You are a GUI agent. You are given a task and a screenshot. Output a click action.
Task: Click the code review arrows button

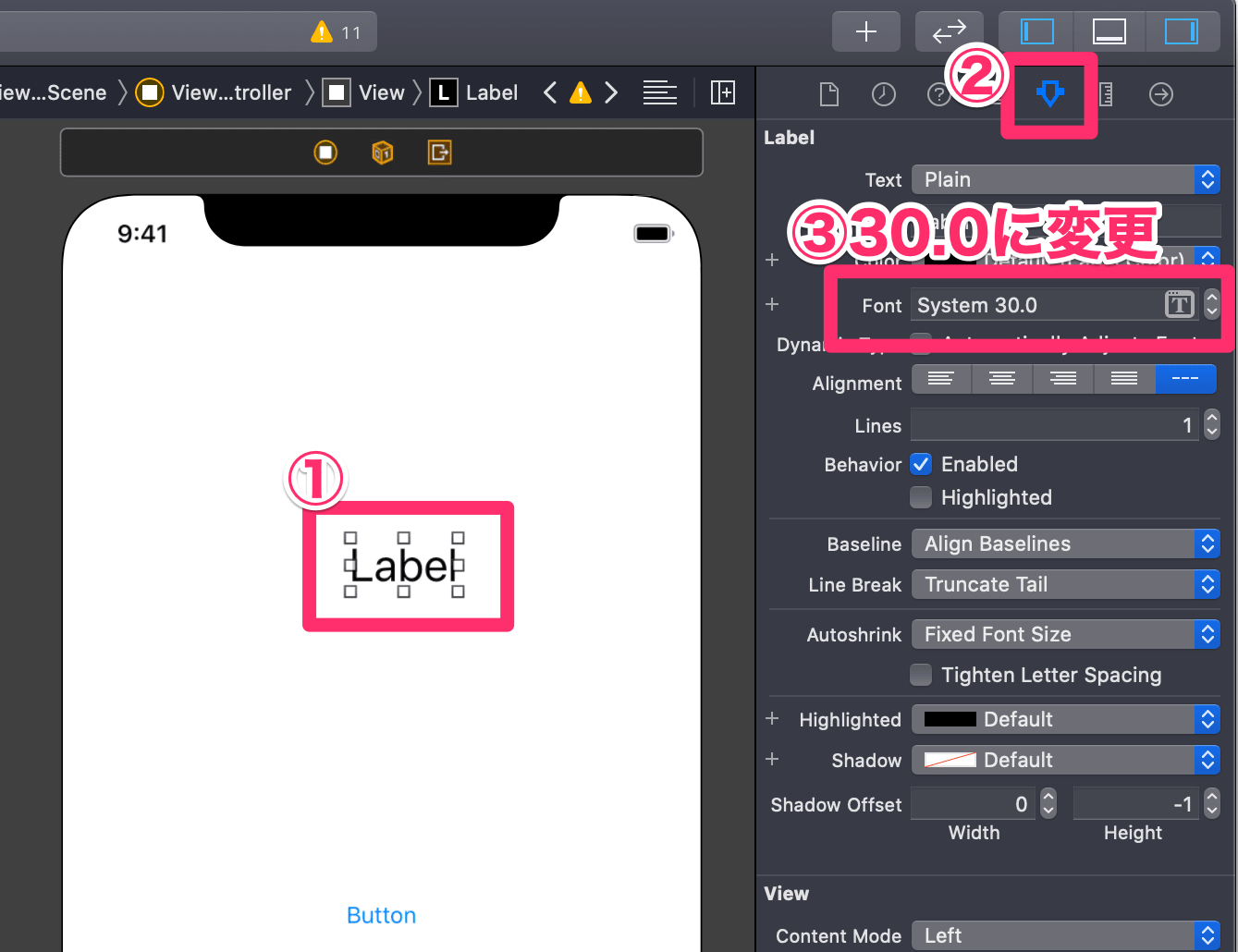click(x=949, y=32)
